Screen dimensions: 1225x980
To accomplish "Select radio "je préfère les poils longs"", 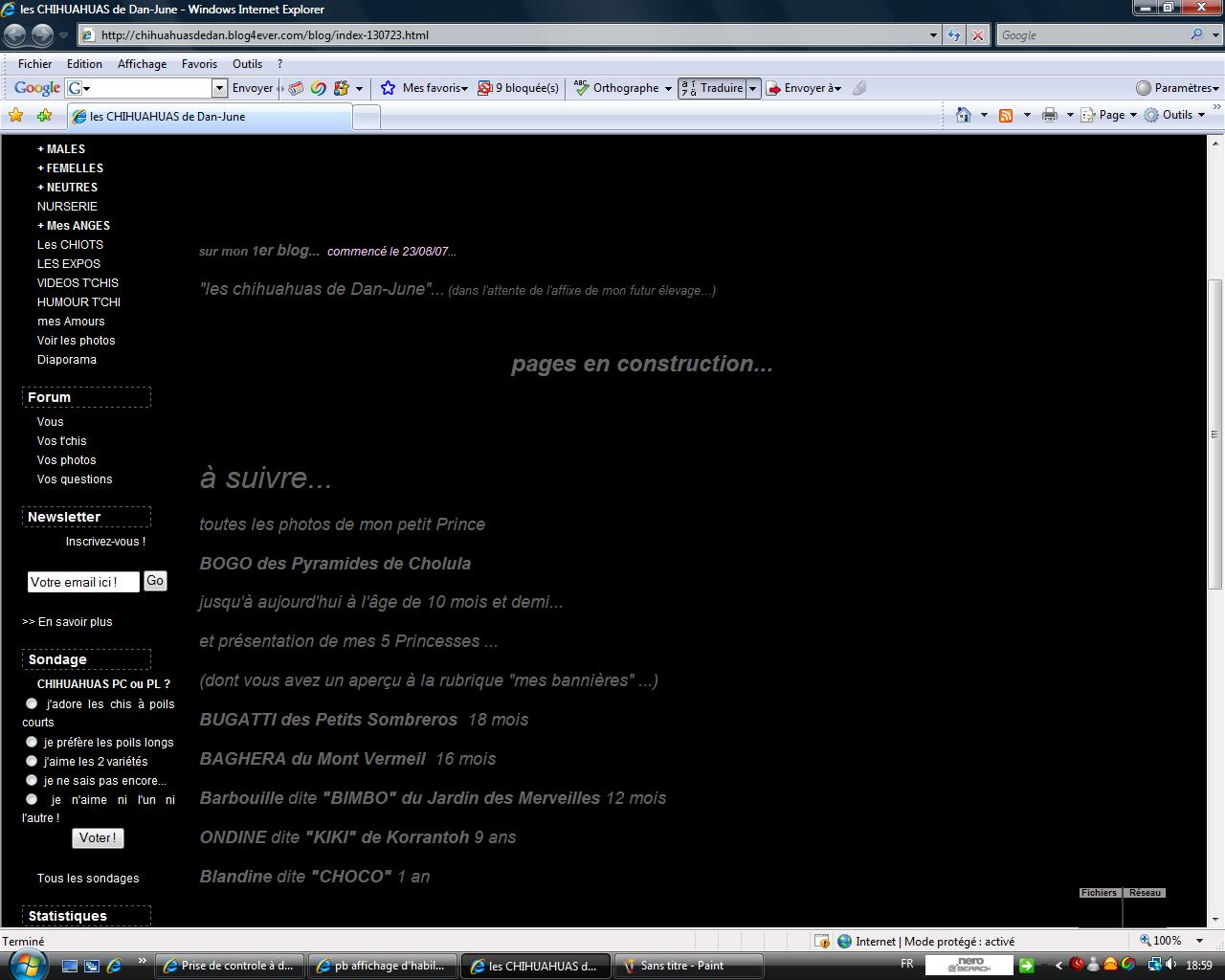I will (x=32, y=742).
